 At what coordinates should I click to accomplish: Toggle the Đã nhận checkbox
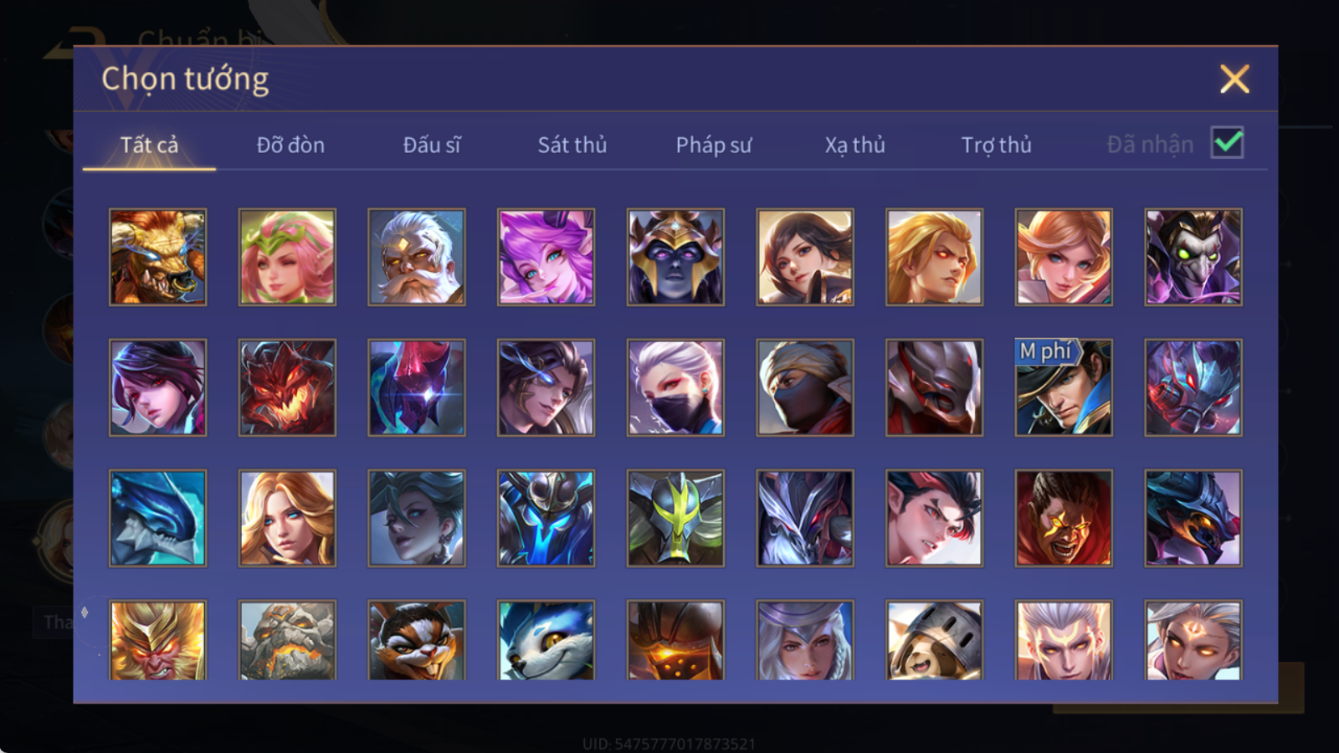pyautogui.click(x=1228, y=143)
